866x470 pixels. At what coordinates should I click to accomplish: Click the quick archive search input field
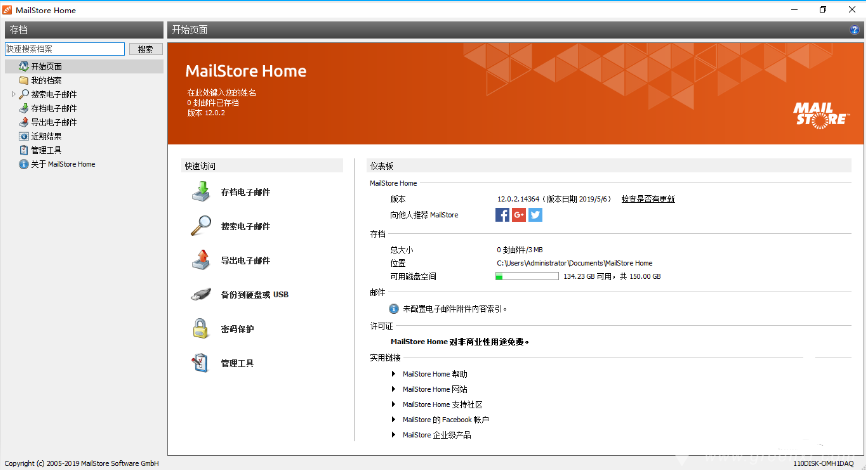65,49
